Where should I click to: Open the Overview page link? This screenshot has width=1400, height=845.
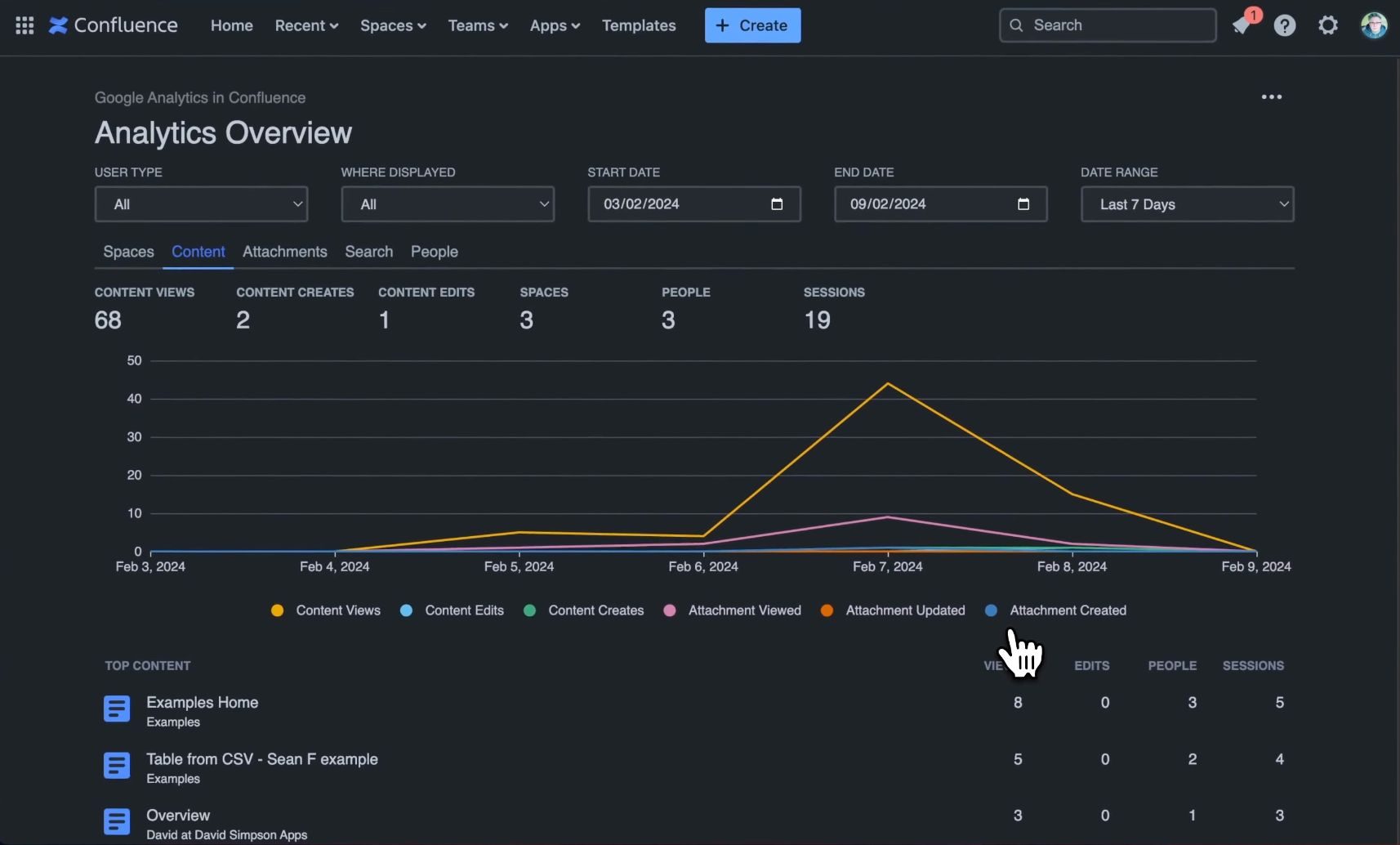(178, 815)
